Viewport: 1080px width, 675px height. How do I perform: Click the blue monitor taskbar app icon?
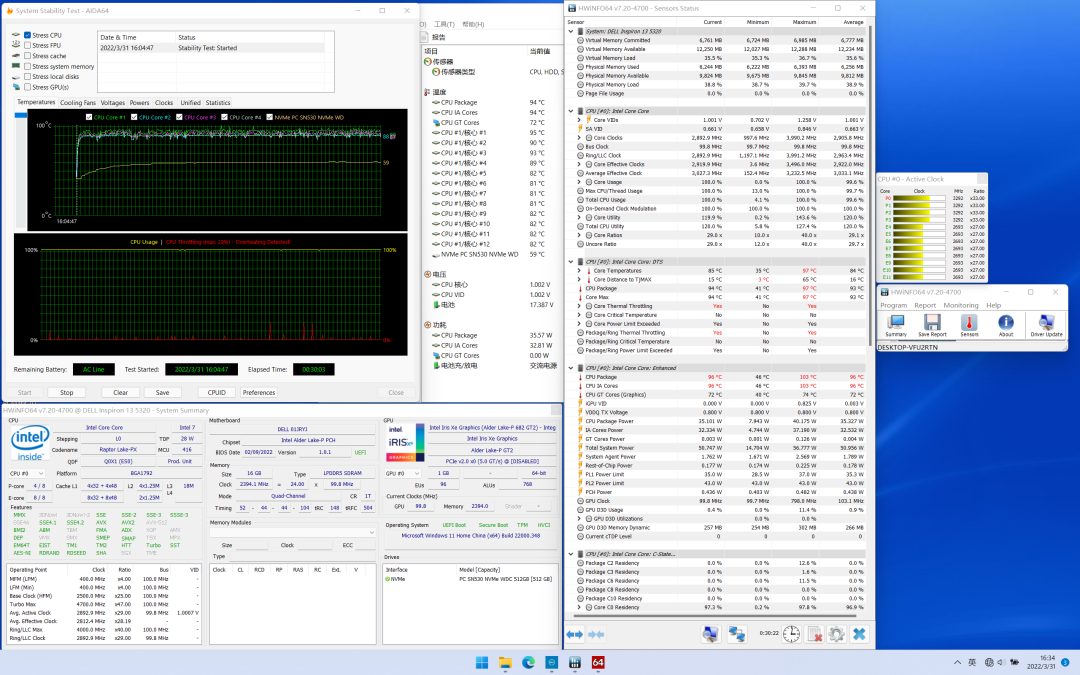(x=552, y=662)
